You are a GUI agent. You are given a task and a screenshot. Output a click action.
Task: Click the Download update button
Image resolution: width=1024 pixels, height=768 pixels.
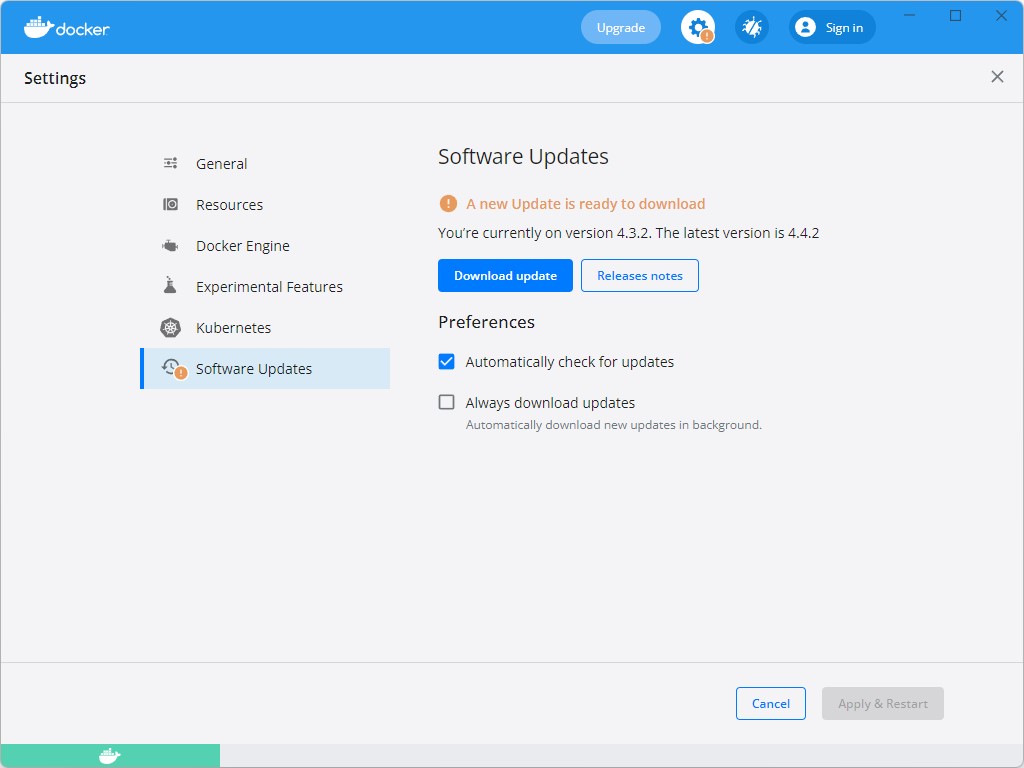click(x=505, y=275)
